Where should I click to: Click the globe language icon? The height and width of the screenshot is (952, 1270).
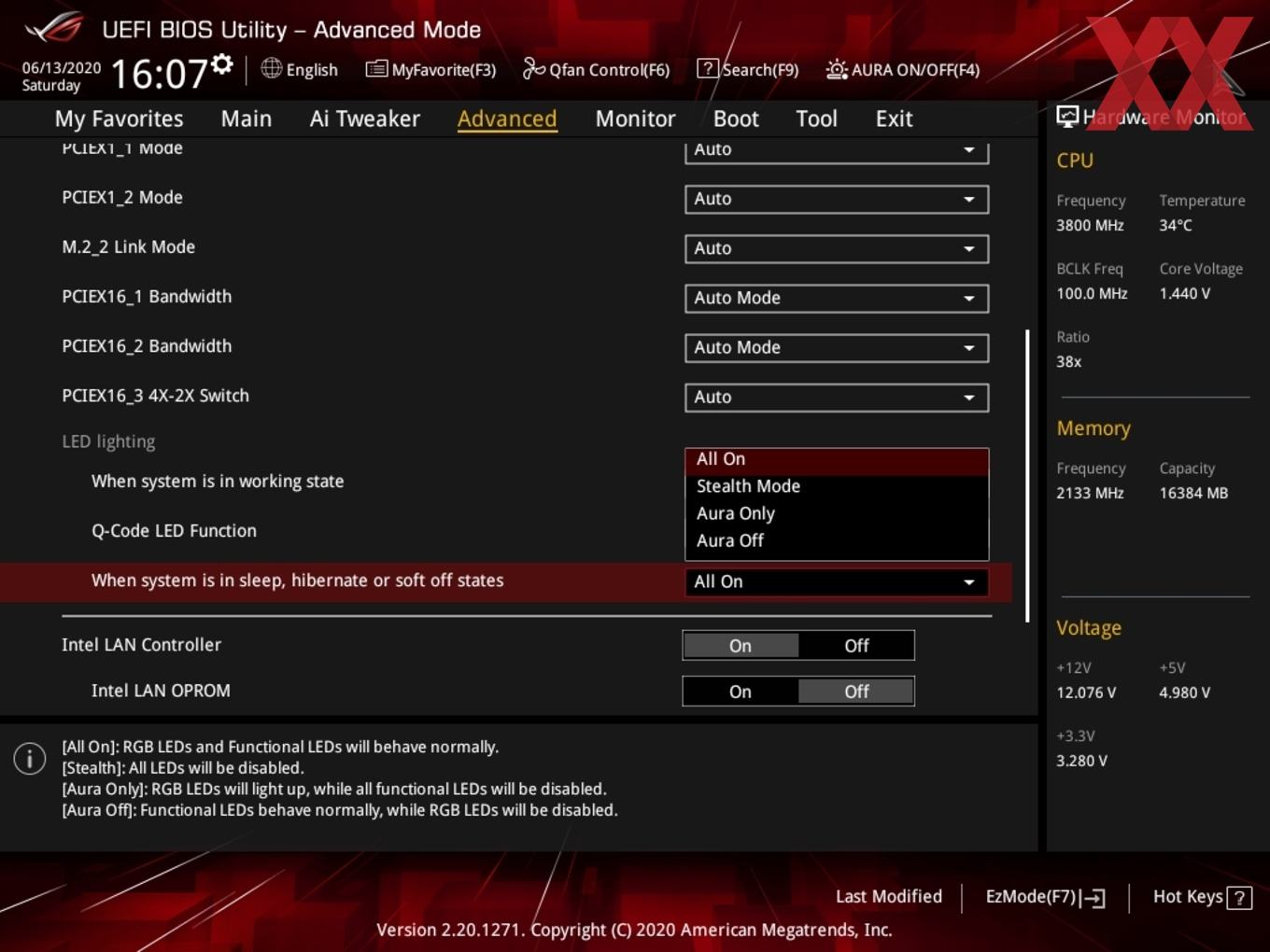click(x=271, y=68)
